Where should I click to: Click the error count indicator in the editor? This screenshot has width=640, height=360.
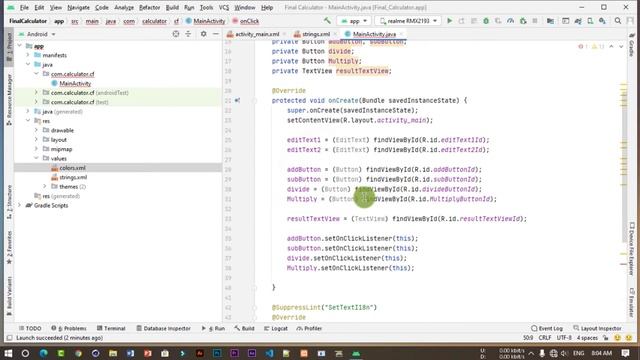[x=583, y=47]
